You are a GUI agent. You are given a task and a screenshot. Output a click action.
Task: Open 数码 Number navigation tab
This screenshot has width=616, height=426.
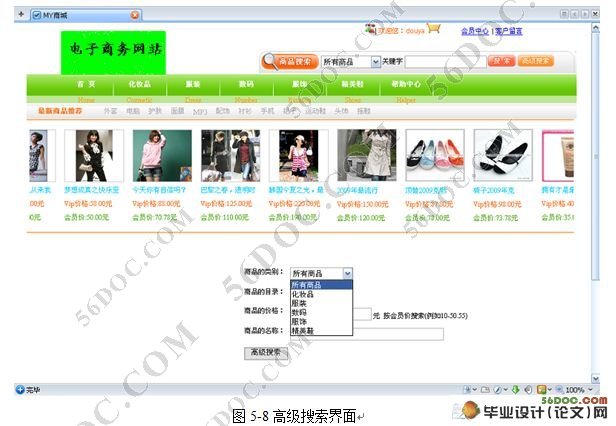click(246, 84)
